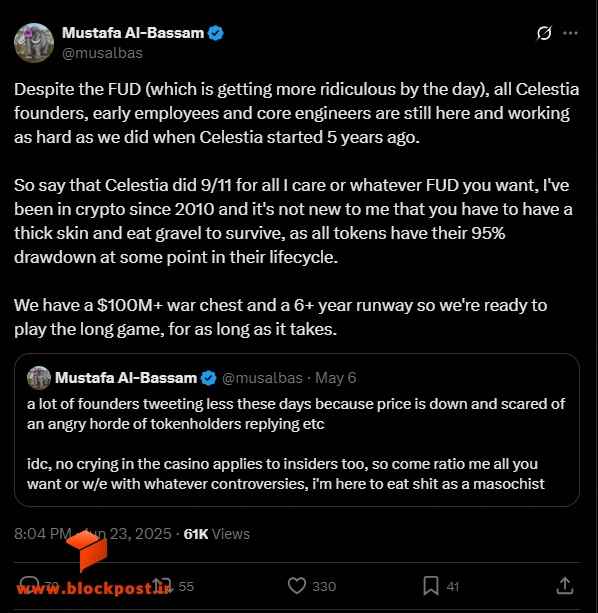Open the @musalbas handle under the author name
This screenshot has height=613, width=598.
(x=102, y=53)
